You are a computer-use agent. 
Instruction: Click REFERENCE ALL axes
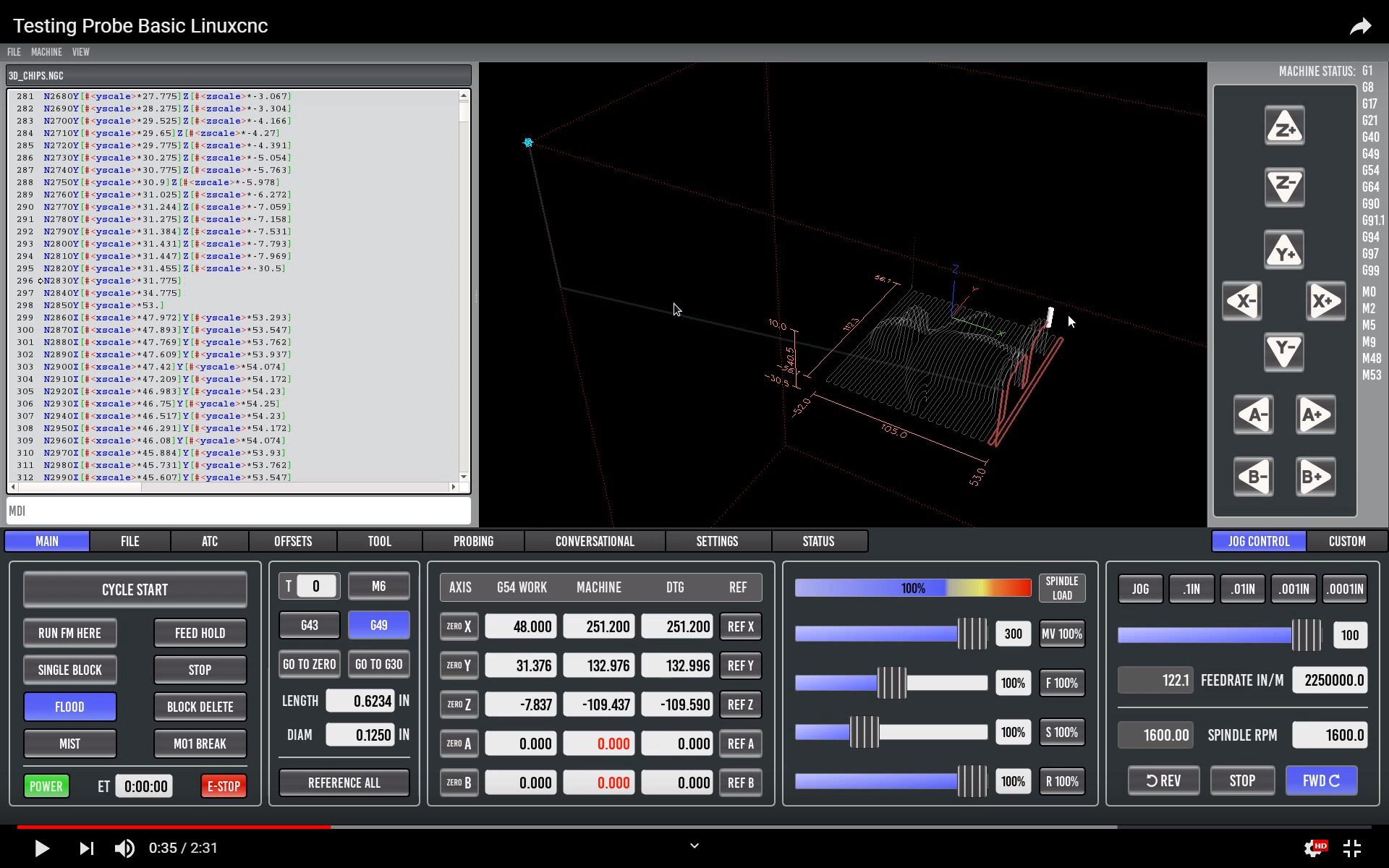(x=344, y=783)
